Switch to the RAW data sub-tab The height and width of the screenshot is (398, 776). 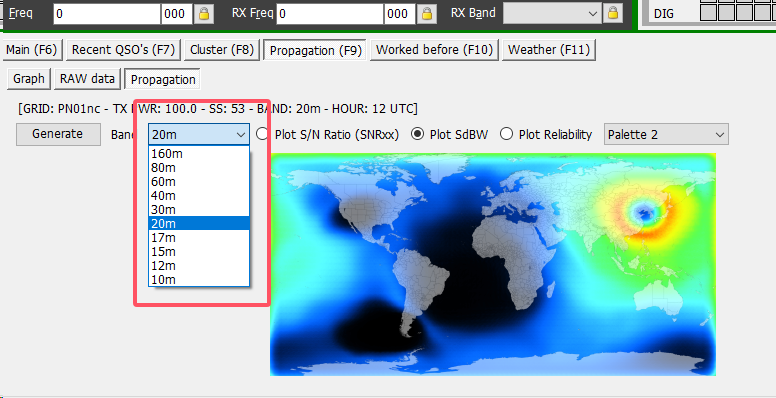tap(87, 79)
